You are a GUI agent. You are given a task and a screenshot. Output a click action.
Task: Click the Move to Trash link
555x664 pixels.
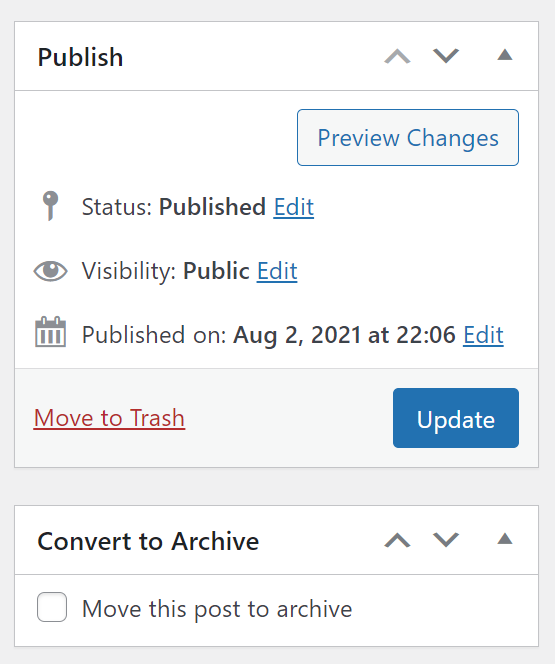[109, 418]
